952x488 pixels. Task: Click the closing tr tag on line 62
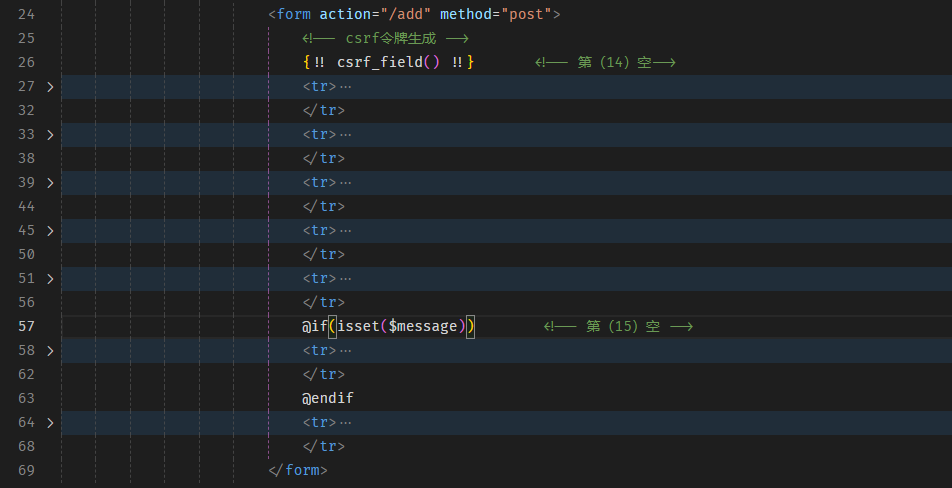tap(324, 374)
